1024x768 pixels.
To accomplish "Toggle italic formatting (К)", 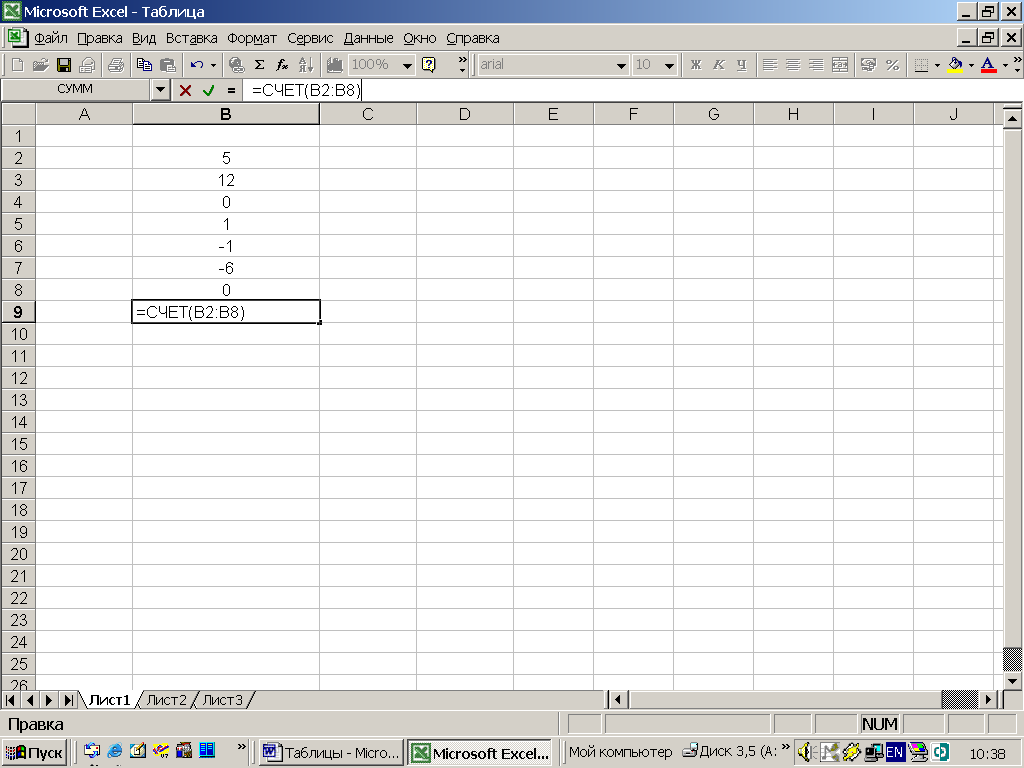I will pos(718,65).
